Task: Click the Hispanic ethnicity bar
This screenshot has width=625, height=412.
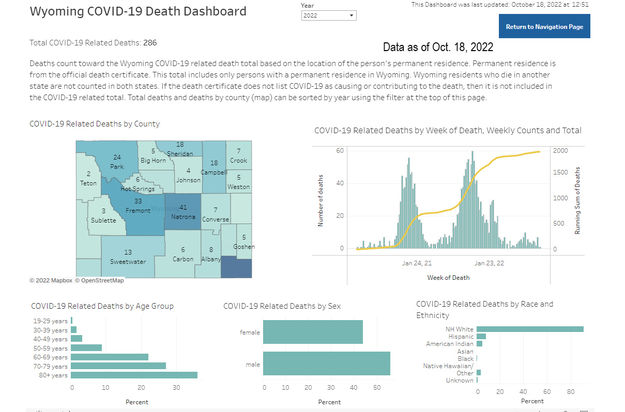Action: coord(481,337)
